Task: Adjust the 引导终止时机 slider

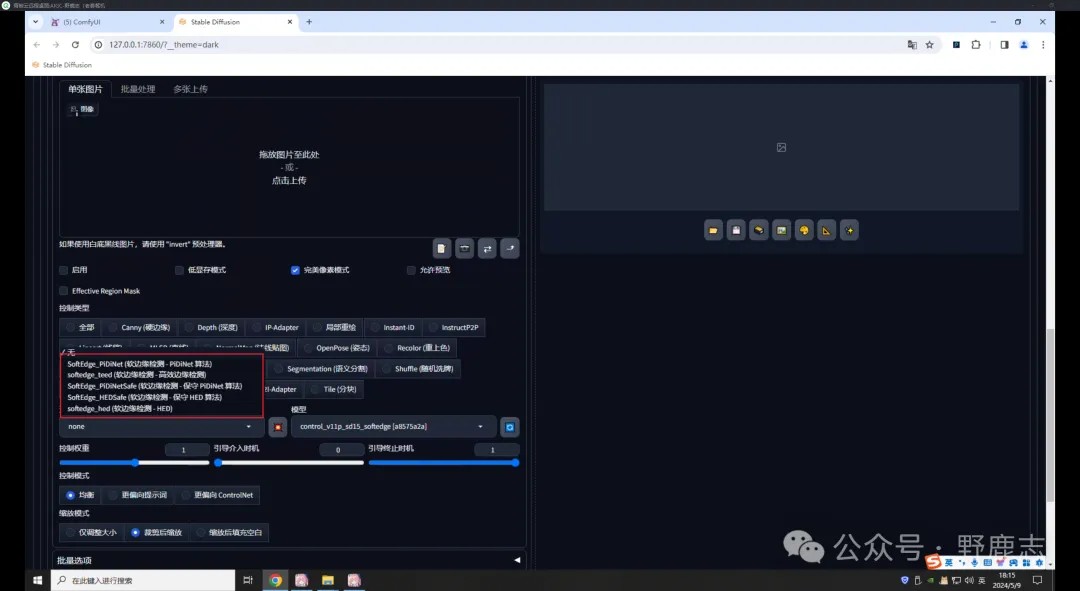Action: pos(444,463)
